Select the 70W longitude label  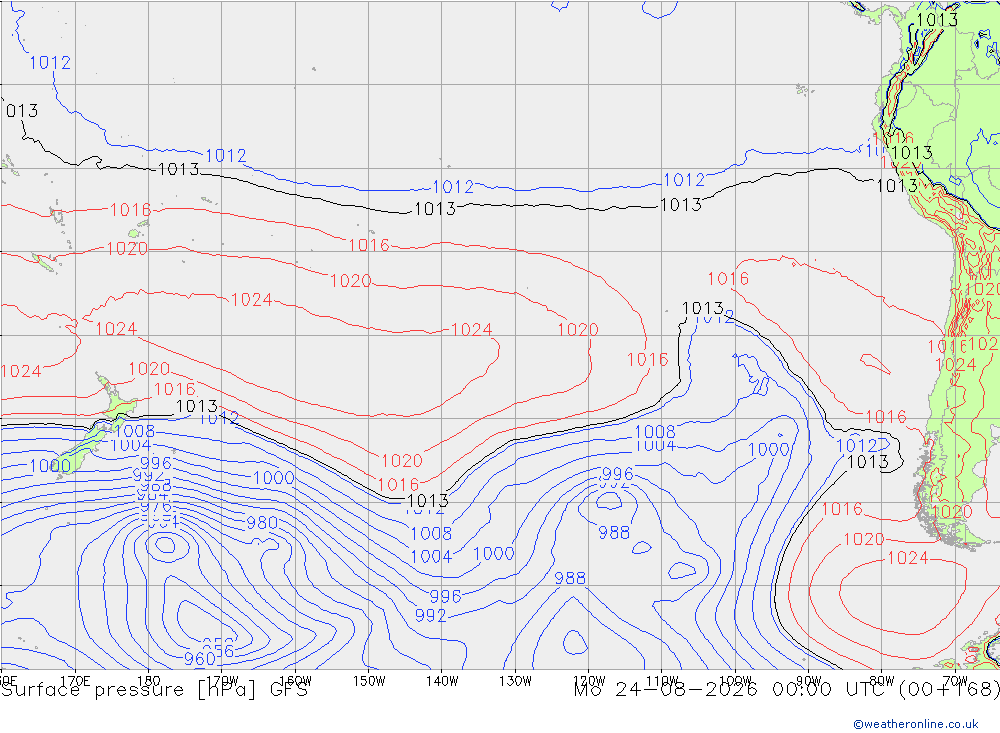pyautogui.click(x=955, y=681)
